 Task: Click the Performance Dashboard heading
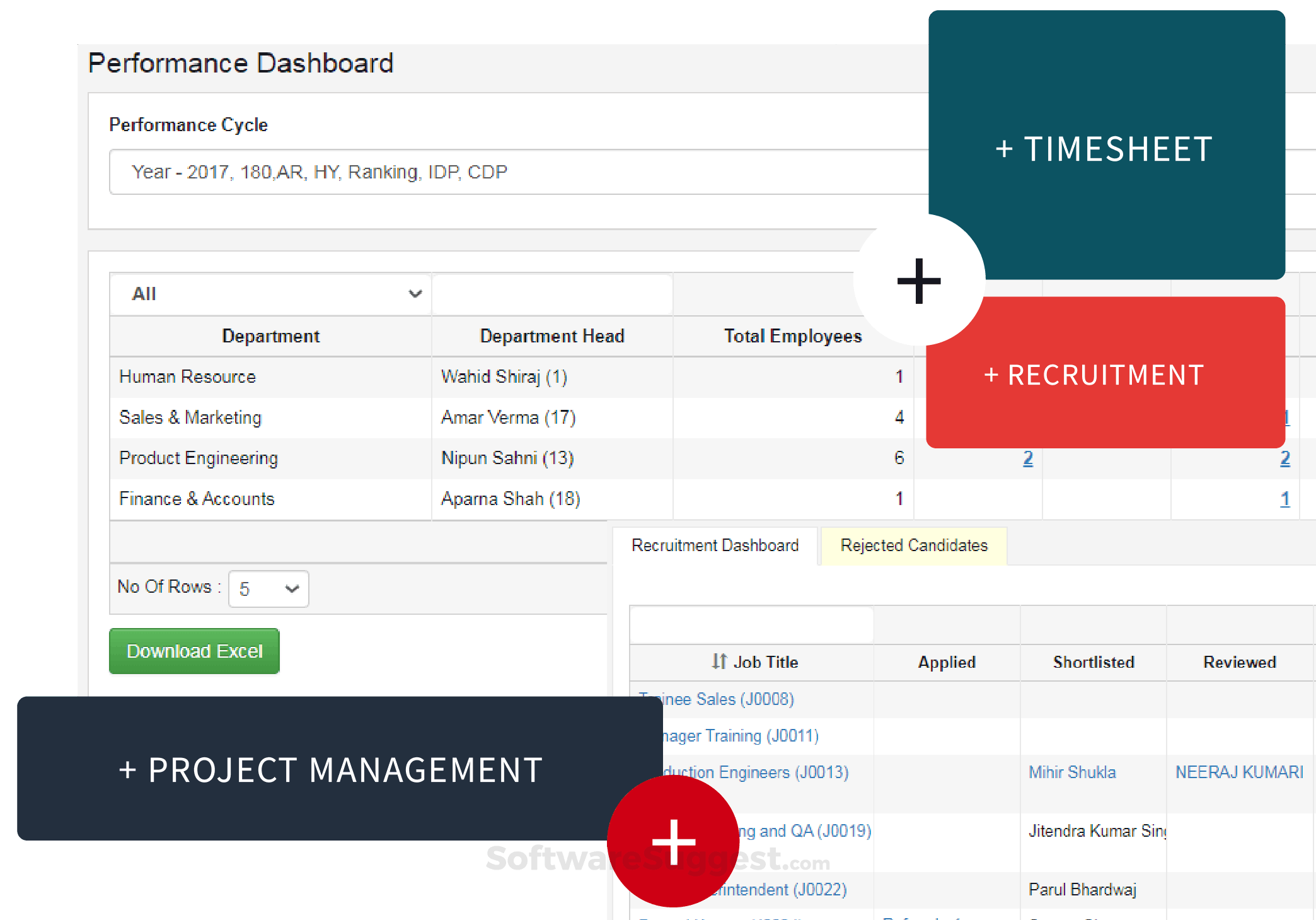(x=241, y=63)
